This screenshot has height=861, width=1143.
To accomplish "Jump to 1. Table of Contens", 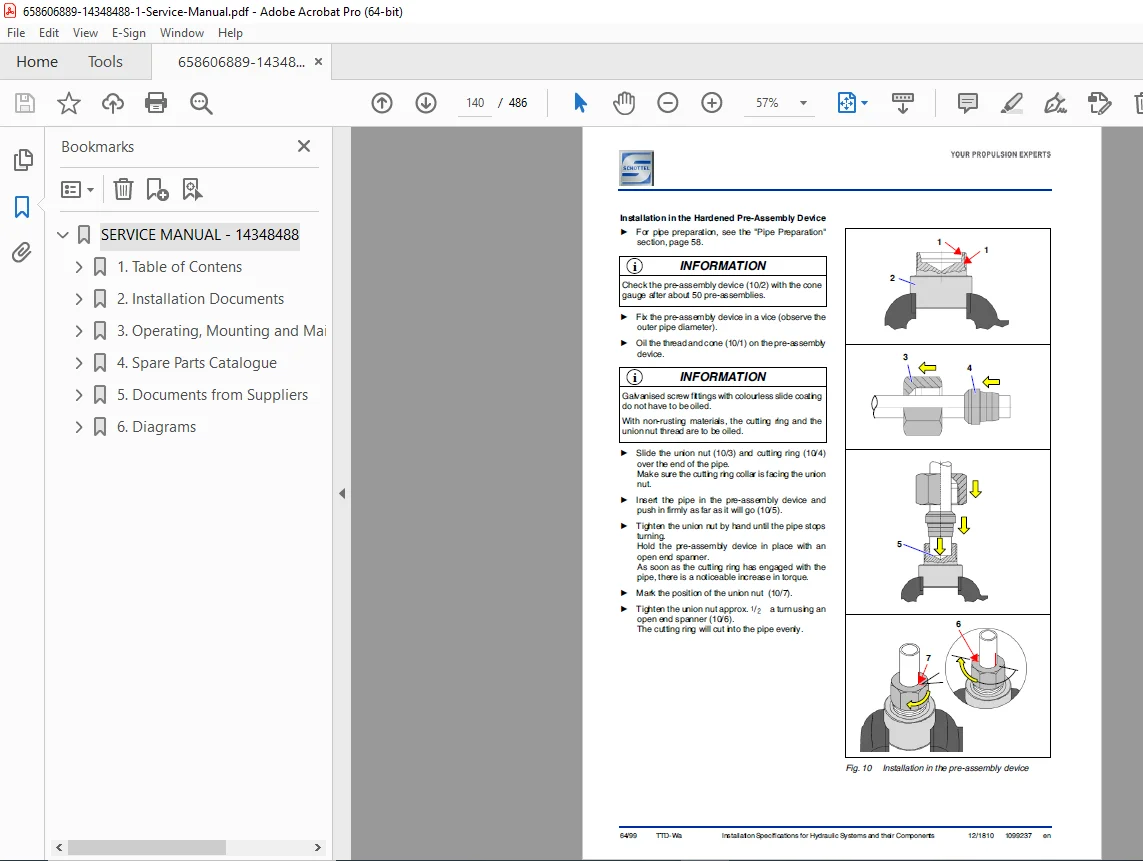I will (179, 267).
